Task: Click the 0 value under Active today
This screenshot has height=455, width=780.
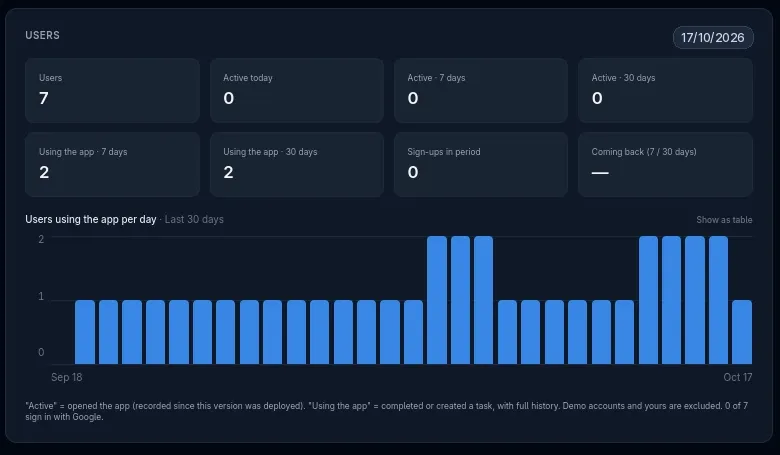Action: [x=228, y=98]
